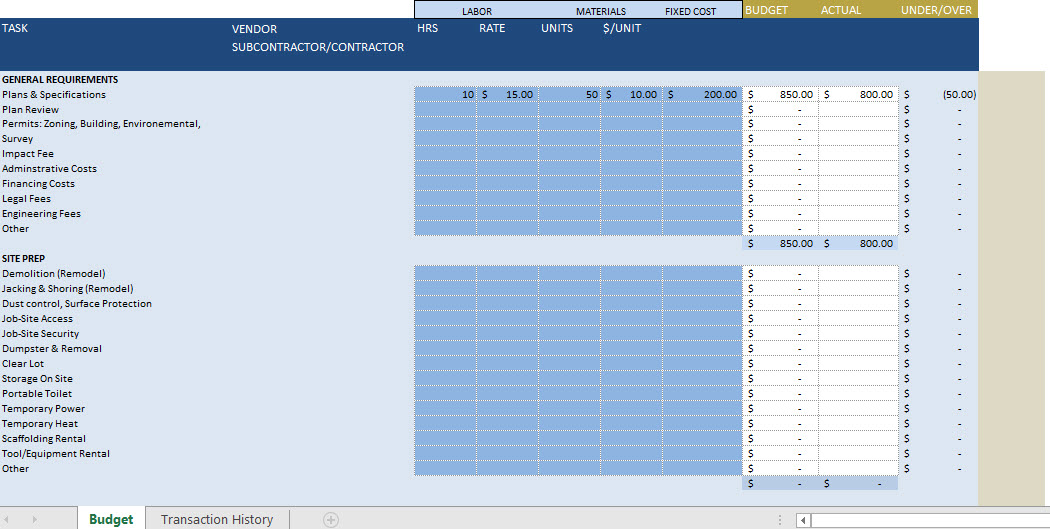1050x529 pixels.
Task: Select the Storage On Site task cell
Action: 38,378
